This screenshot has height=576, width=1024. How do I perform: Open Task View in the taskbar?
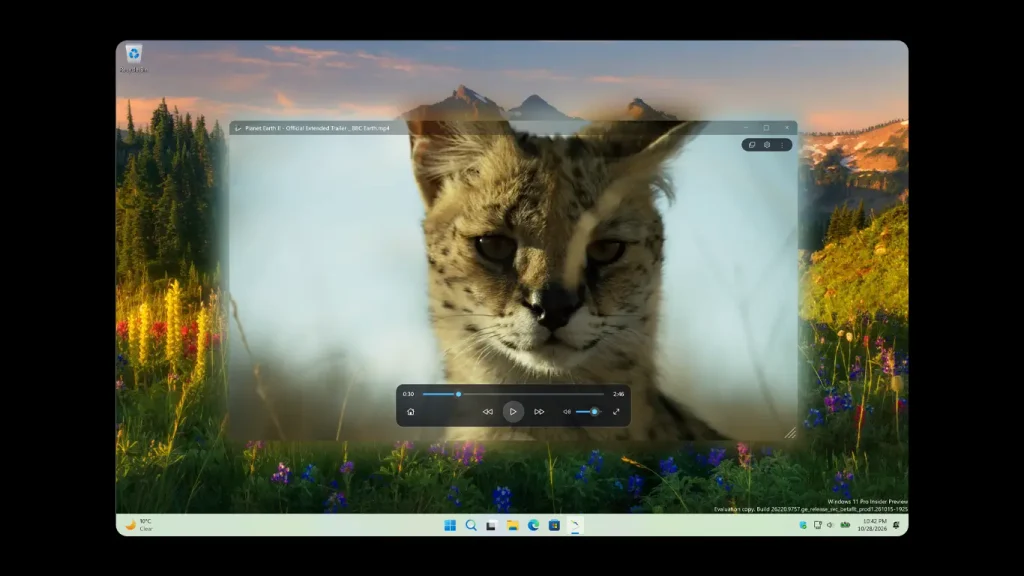(491, 526)
